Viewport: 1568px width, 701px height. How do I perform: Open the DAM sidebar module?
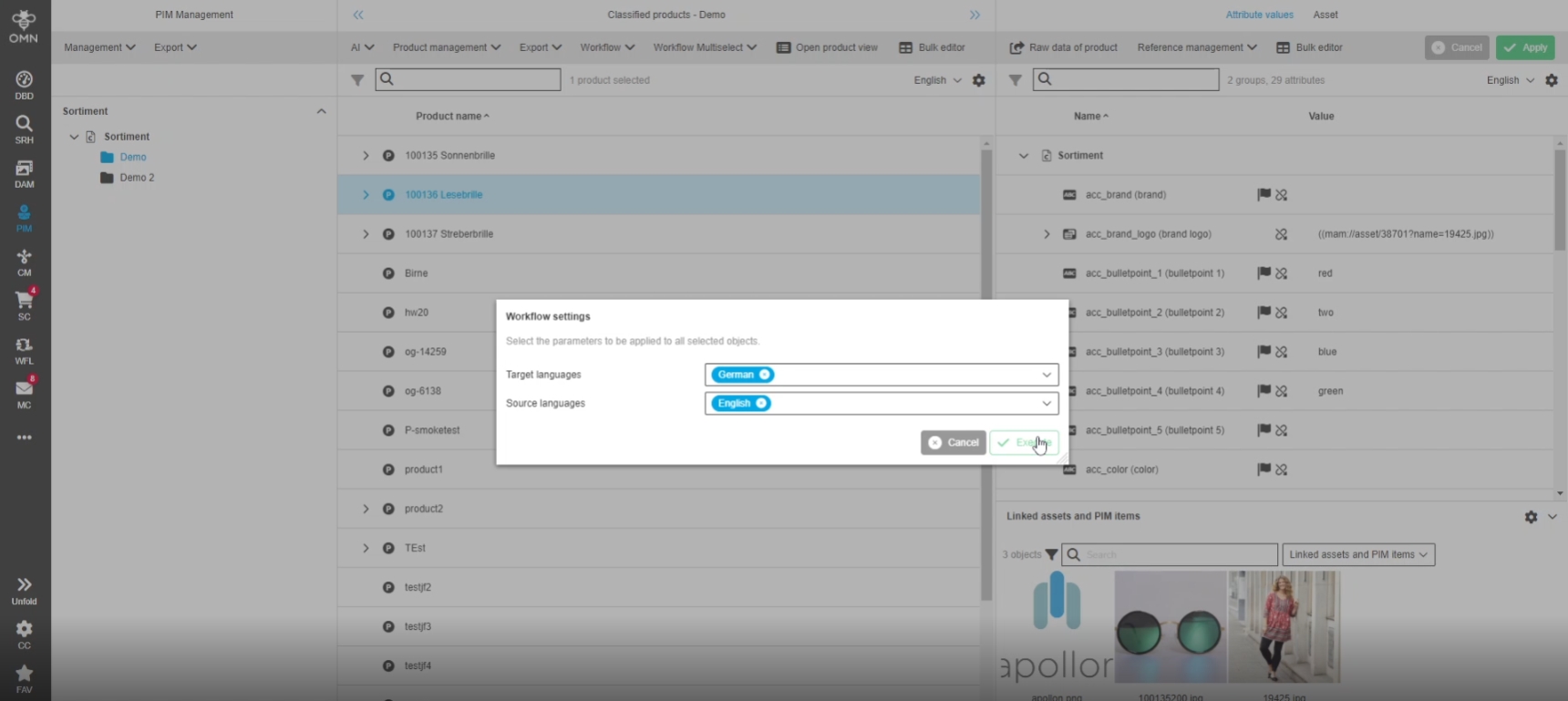tap(25, 173)
